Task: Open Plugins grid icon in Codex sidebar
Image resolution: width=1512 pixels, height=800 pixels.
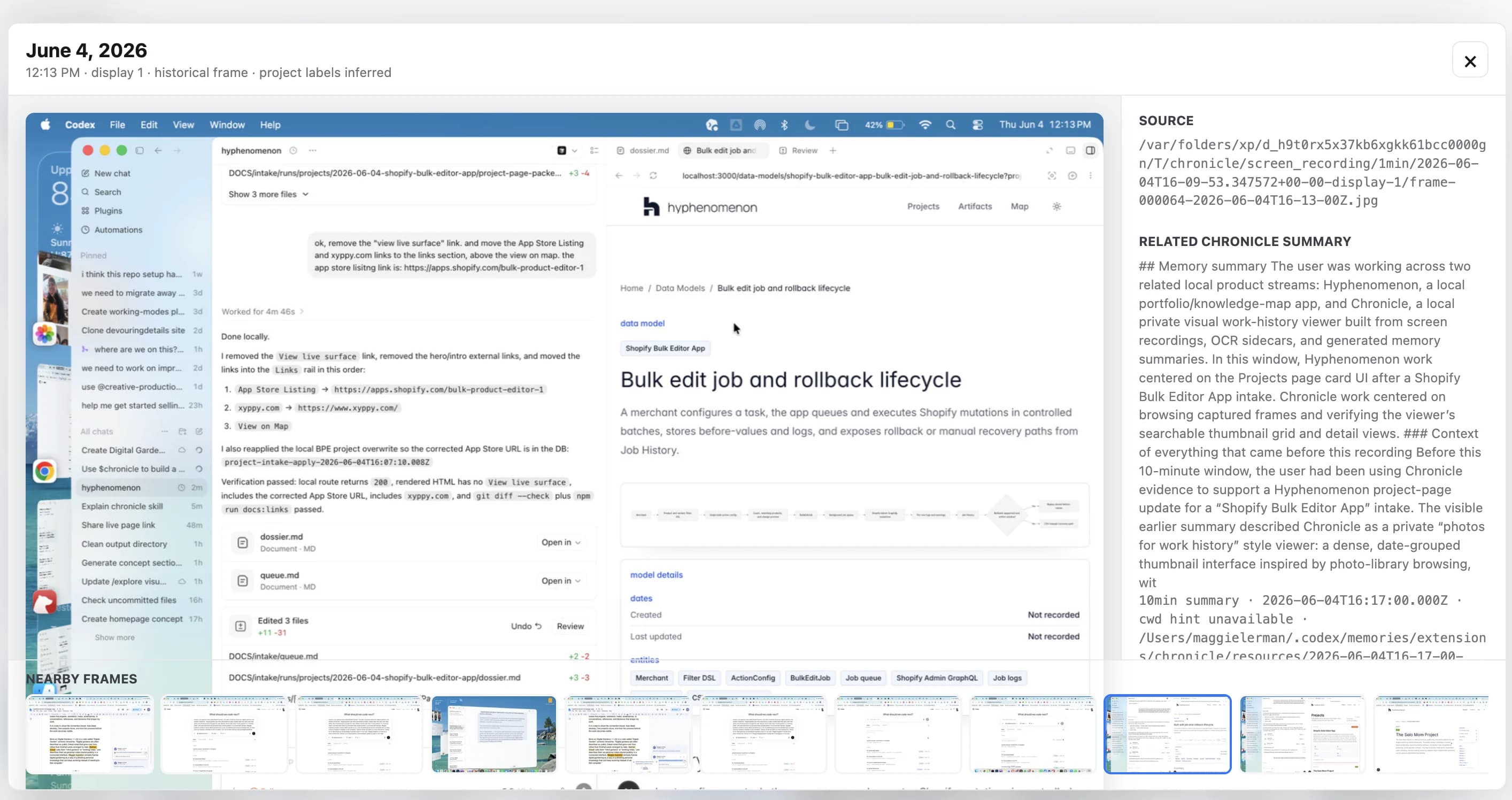Action: pos(86,211)
